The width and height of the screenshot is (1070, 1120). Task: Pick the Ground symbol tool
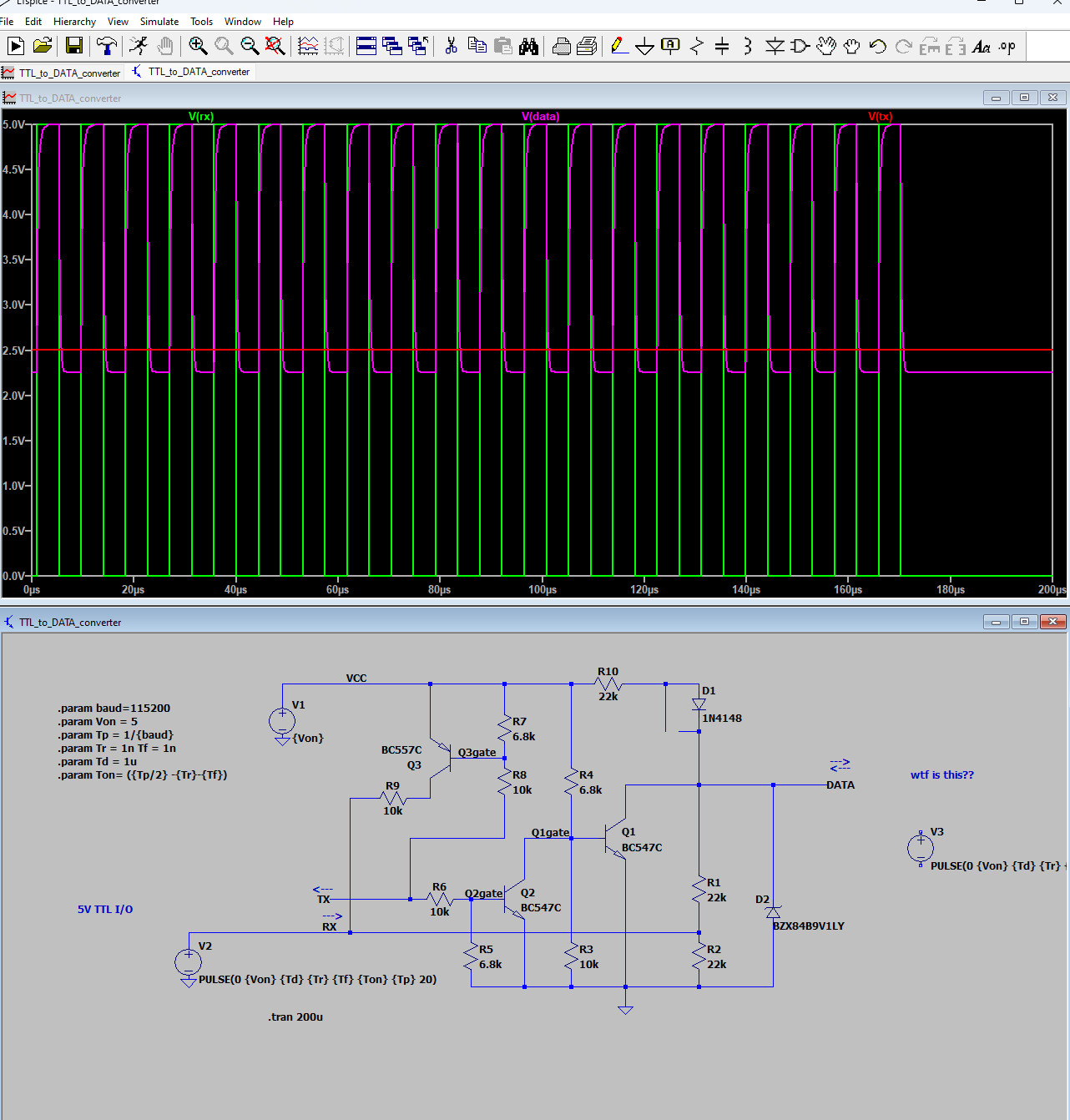[644, 47]
